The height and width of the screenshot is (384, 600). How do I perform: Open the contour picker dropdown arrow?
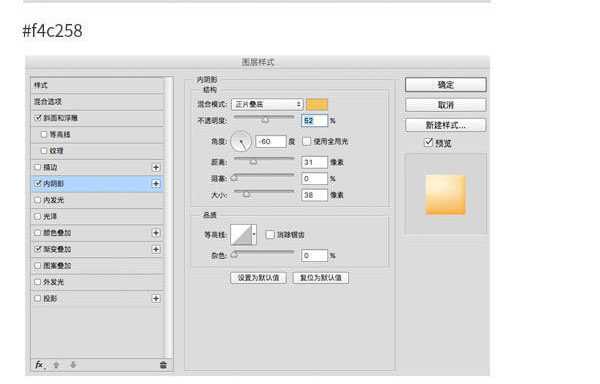point(254,234)
